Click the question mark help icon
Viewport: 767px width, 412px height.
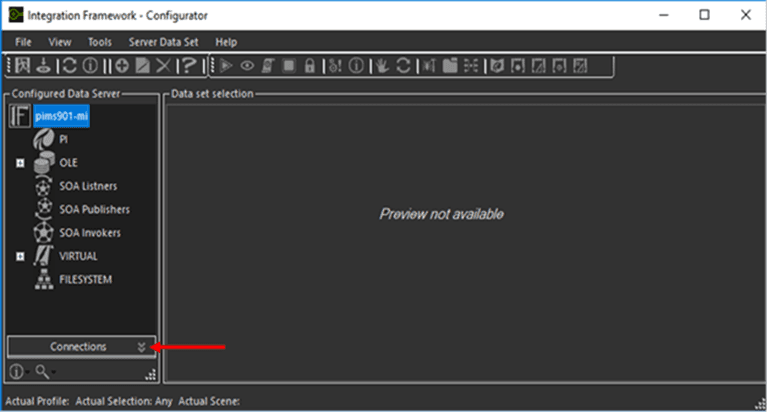[x=189, y=66]
